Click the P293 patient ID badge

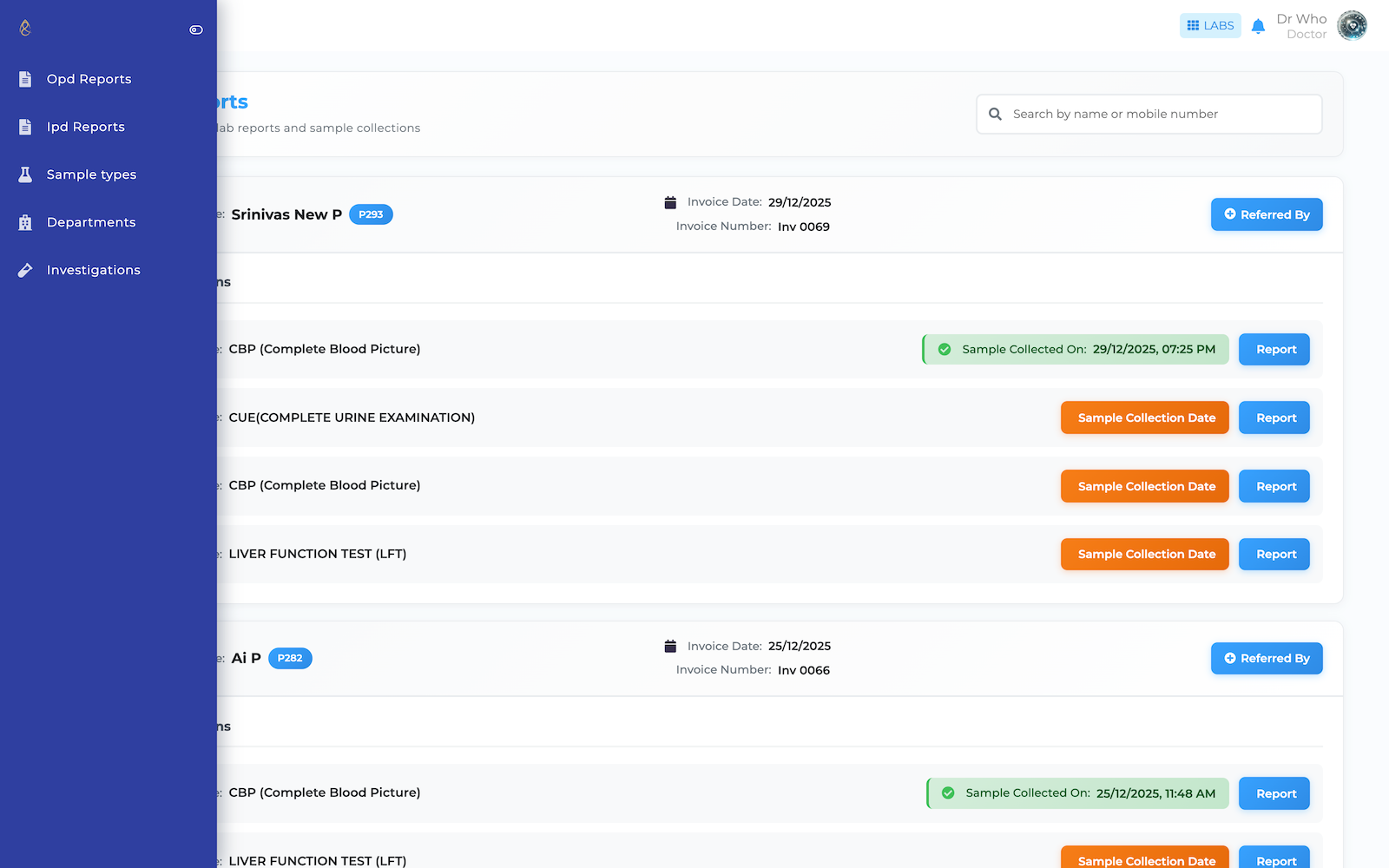point(371,214)
